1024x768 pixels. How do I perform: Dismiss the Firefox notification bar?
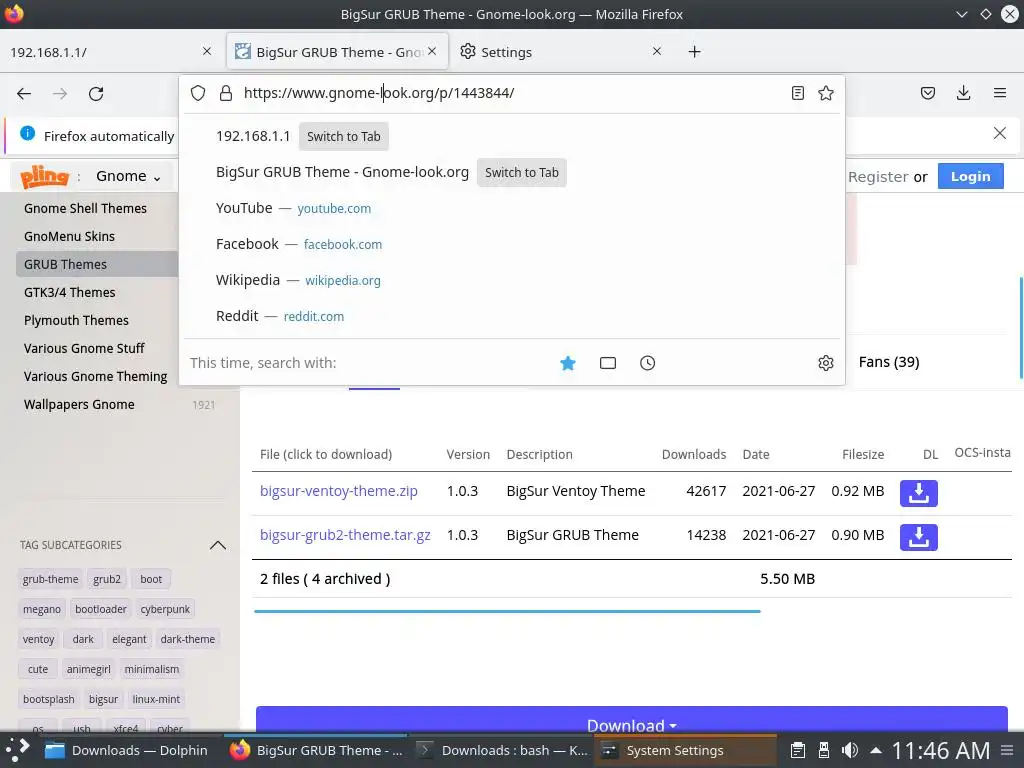[999, 133]
